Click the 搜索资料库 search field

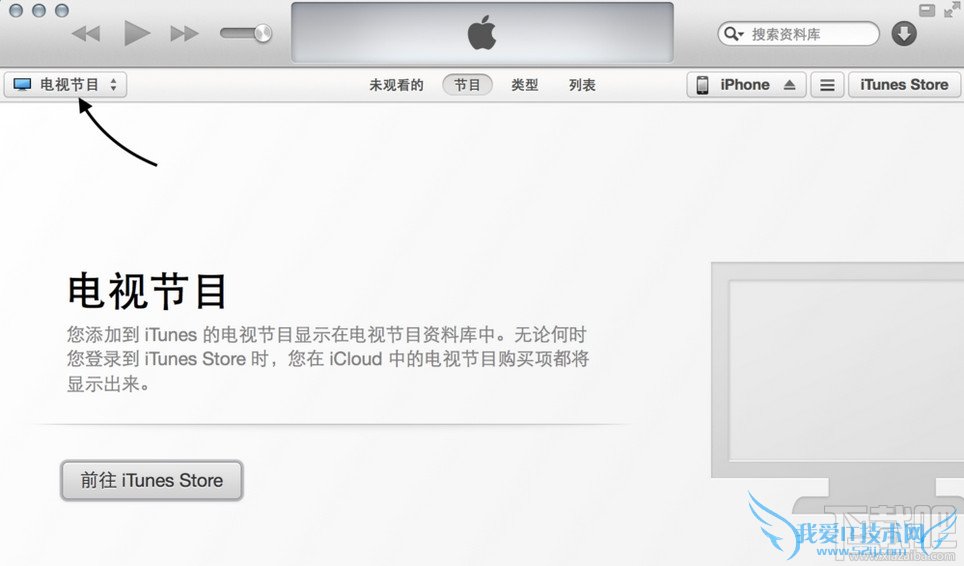coord(798,34)
